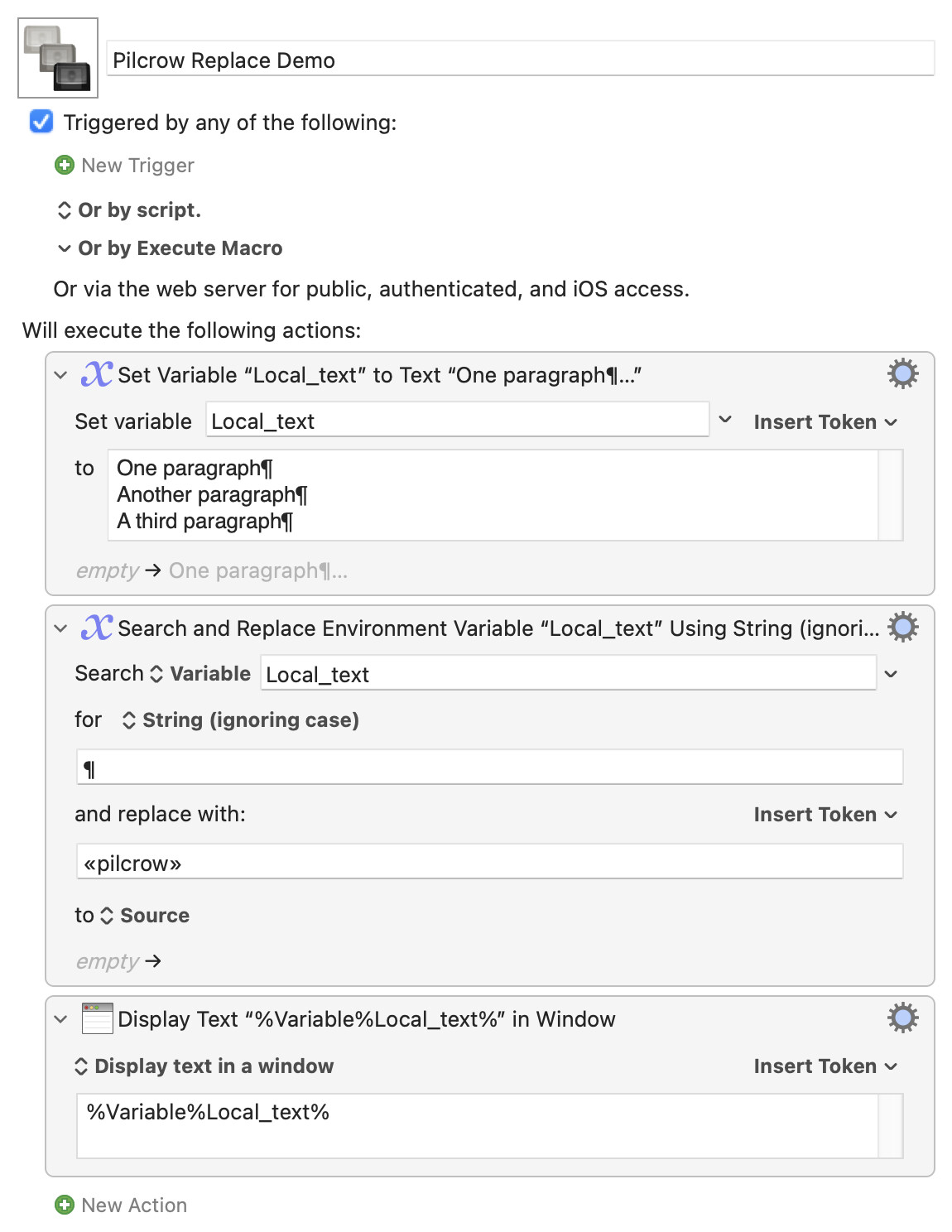Open gear menu for Search and Replace action
Viewport: 952px width, 1232px height.
coord(903,628)
